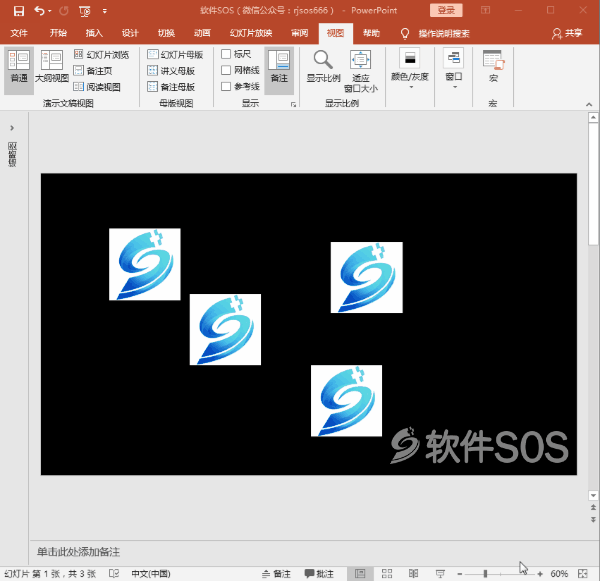Fit slide to current window icon
The width and height of the screenshot is (600, 581).
point(583,573)
